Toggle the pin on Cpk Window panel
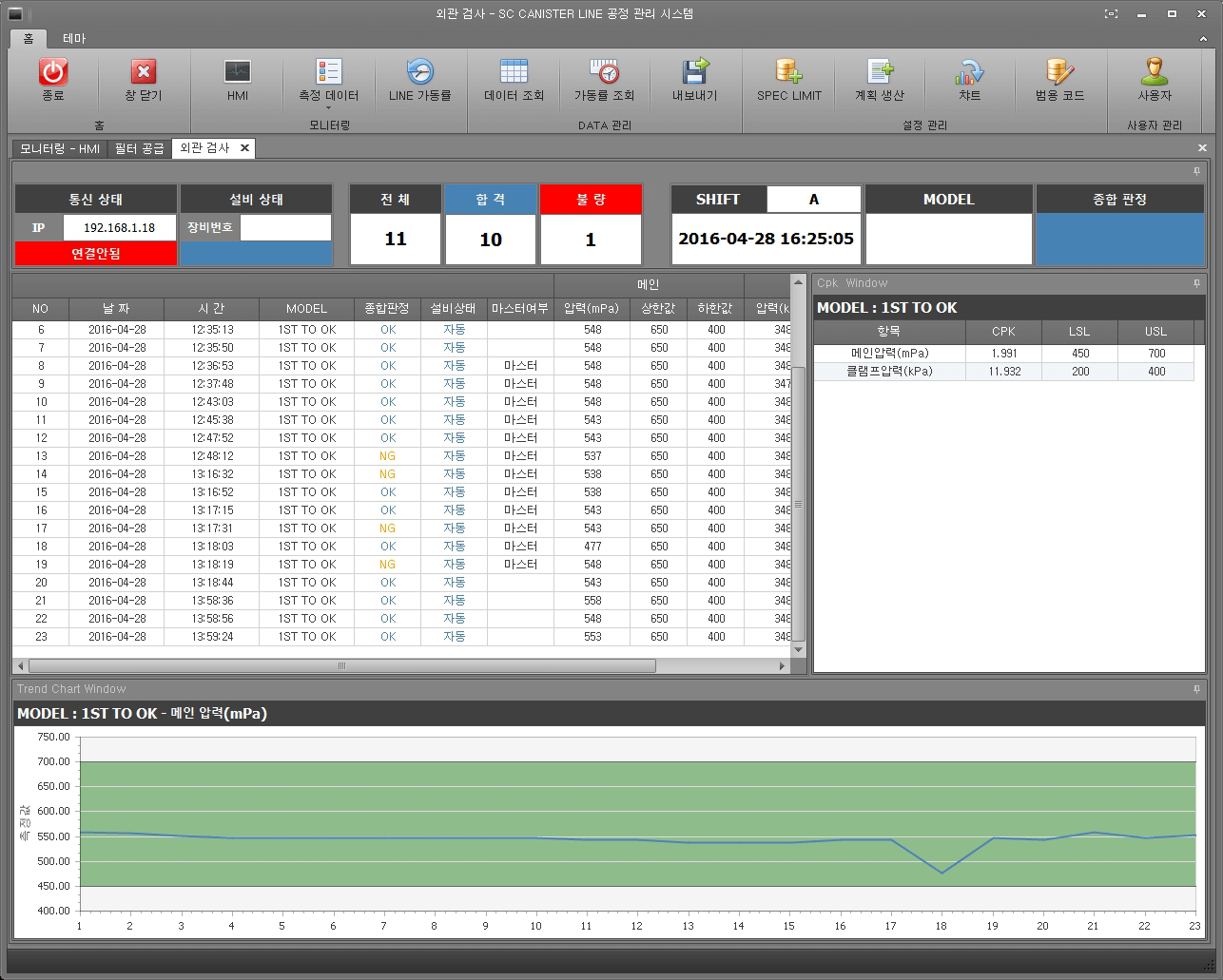 1196,283
